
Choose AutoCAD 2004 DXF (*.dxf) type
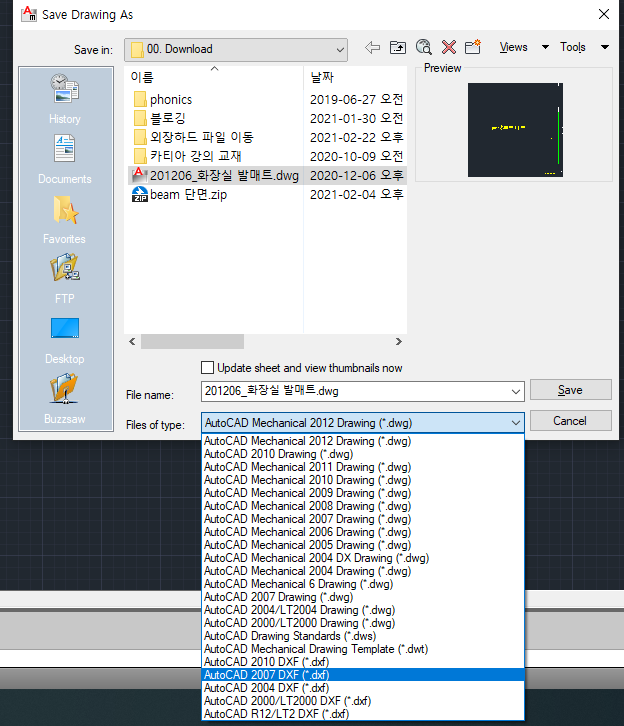[363, 688]
